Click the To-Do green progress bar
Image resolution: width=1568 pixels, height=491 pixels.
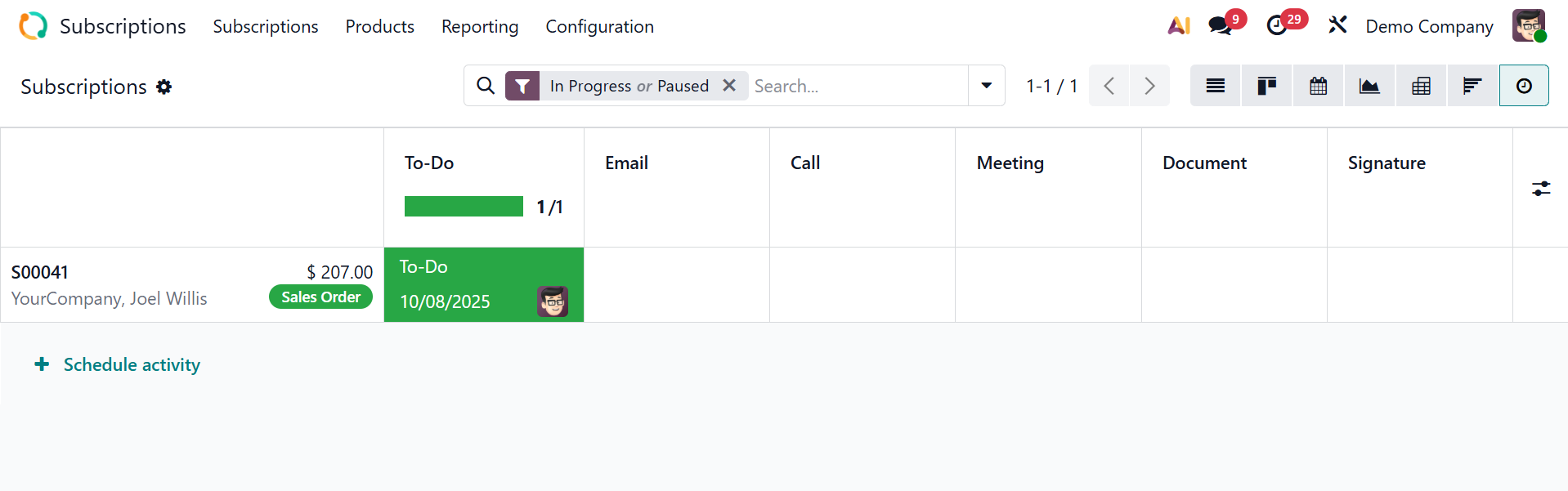coord(464,207)
